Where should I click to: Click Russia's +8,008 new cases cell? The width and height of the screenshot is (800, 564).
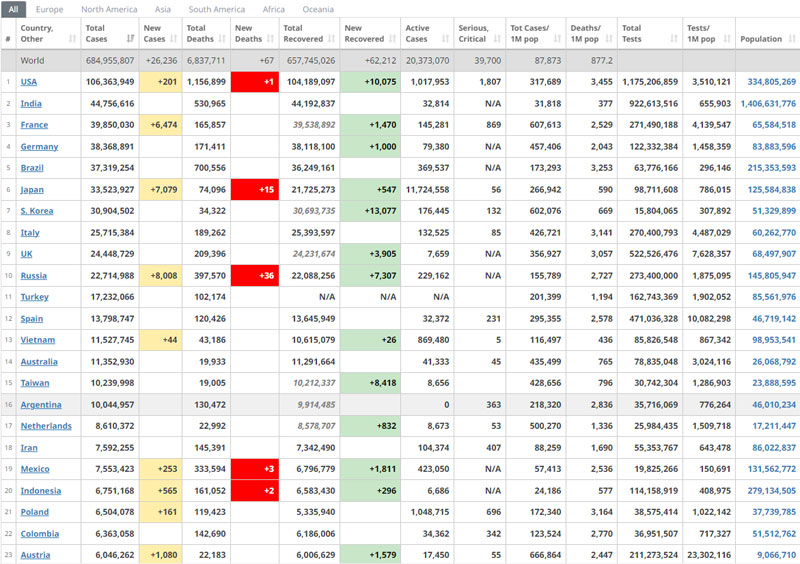(160, 276)
